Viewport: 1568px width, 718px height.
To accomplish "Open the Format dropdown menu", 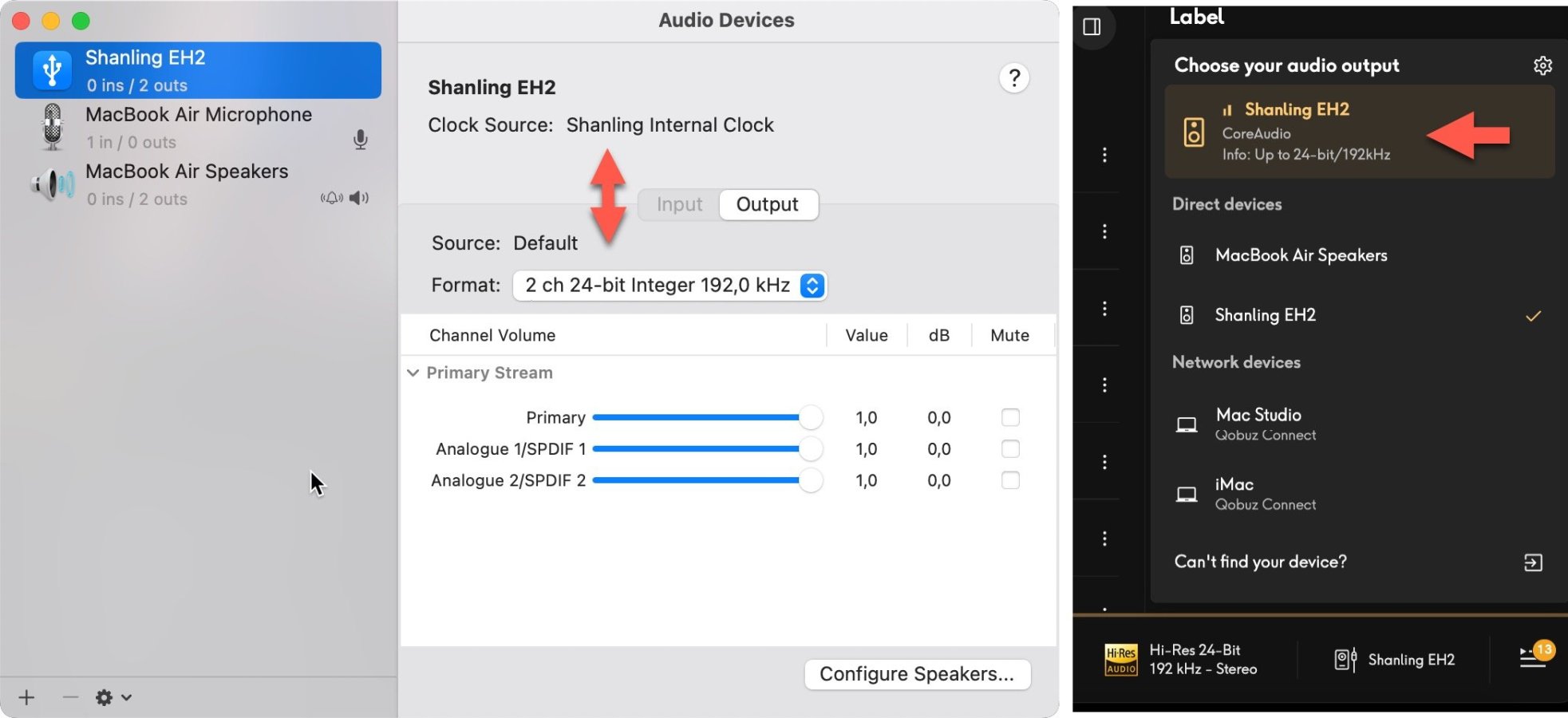I will (x=812, y=286).
